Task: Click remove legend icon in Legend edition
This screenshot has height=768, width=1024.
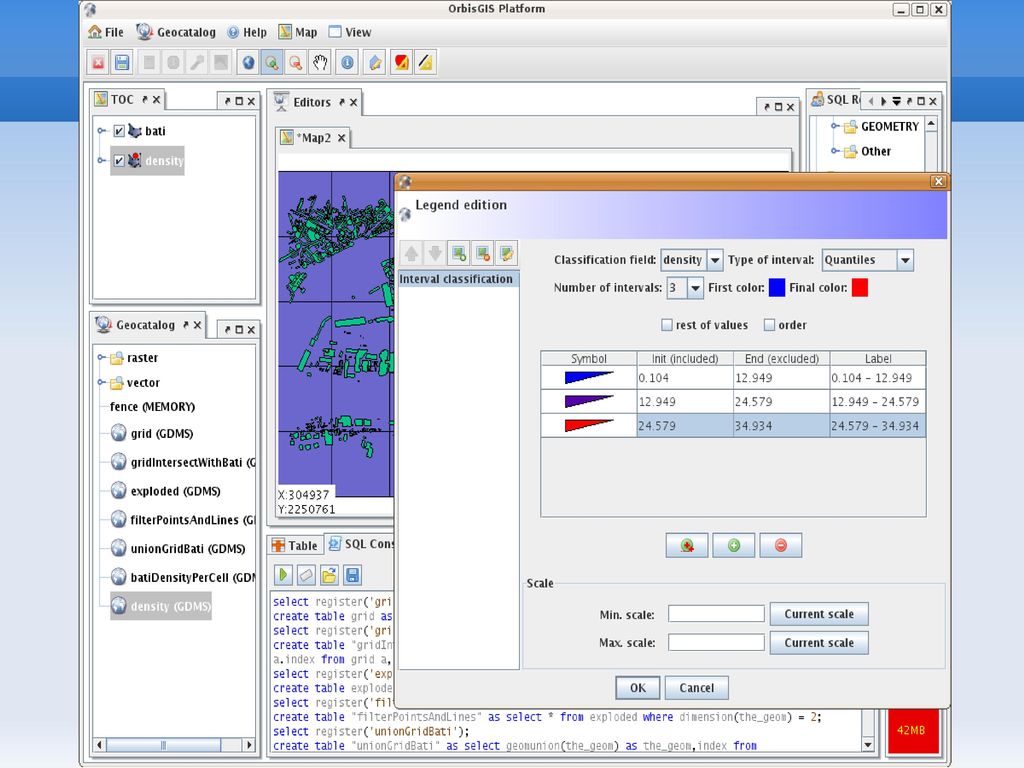Action: pyautogui.click(x=483, y=253)
